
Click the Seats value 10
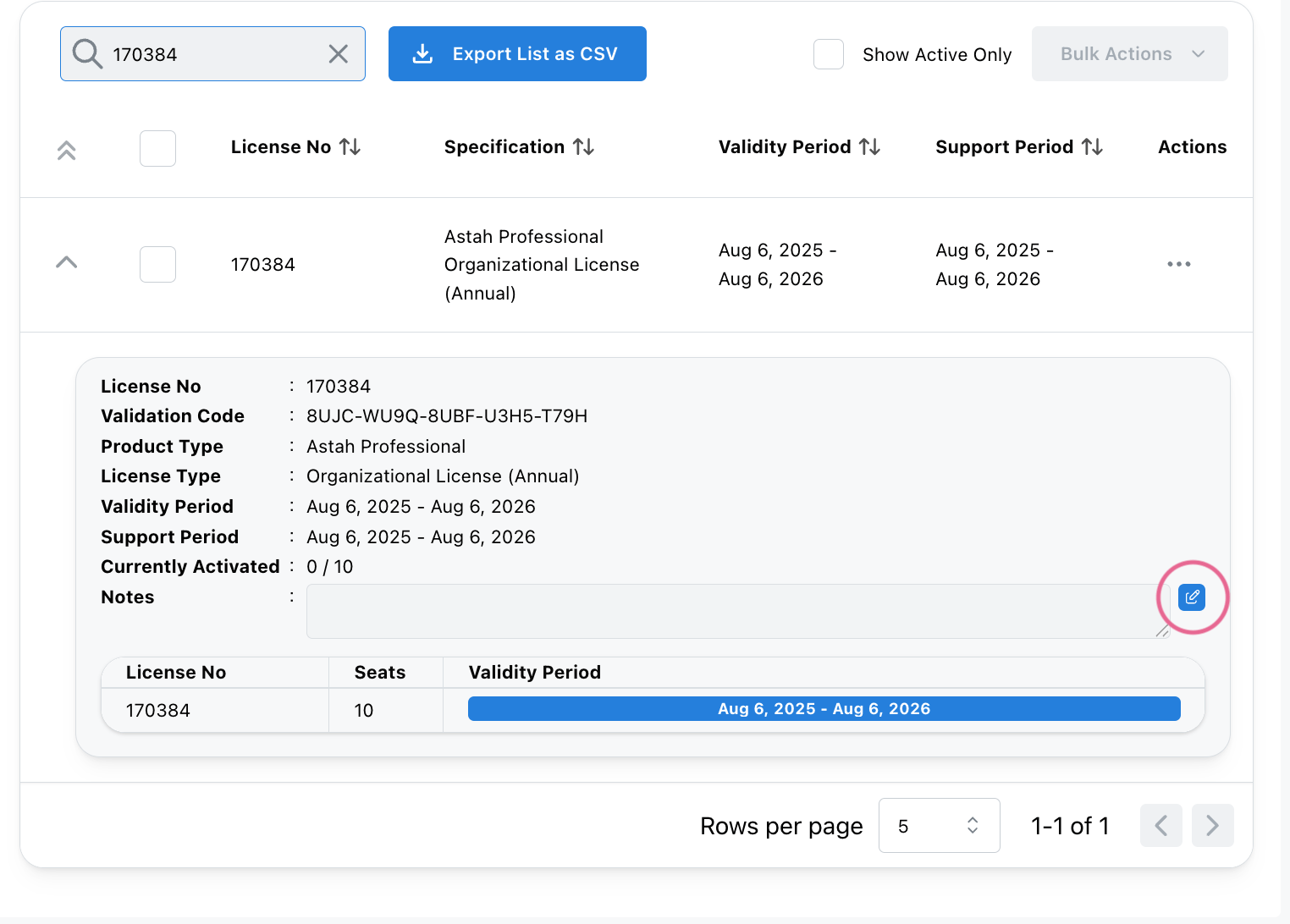[x=364, y=711]
